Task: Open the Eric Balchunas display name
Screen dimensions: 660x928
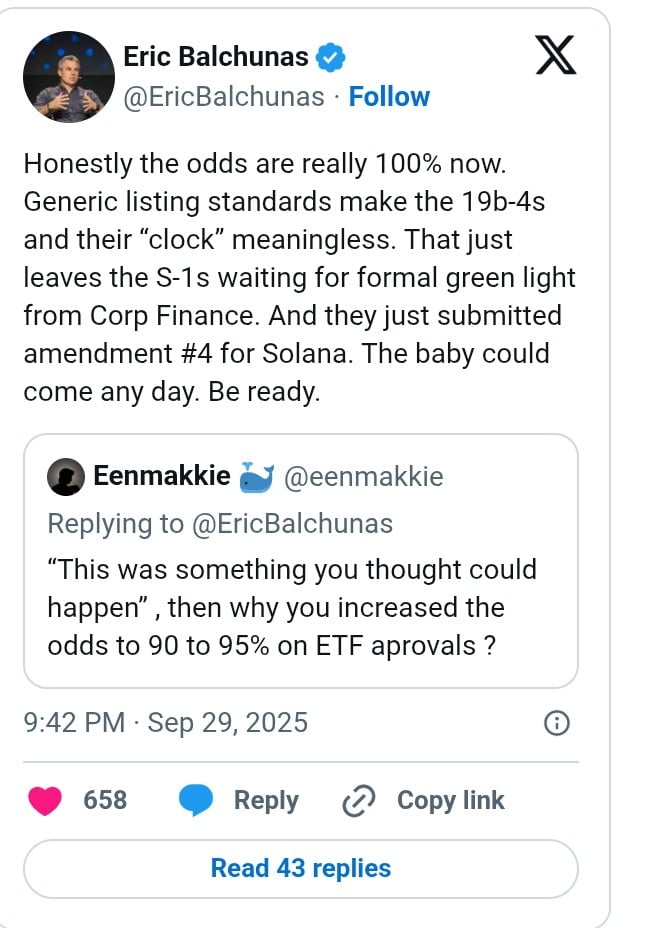Action: pos(215,58)
